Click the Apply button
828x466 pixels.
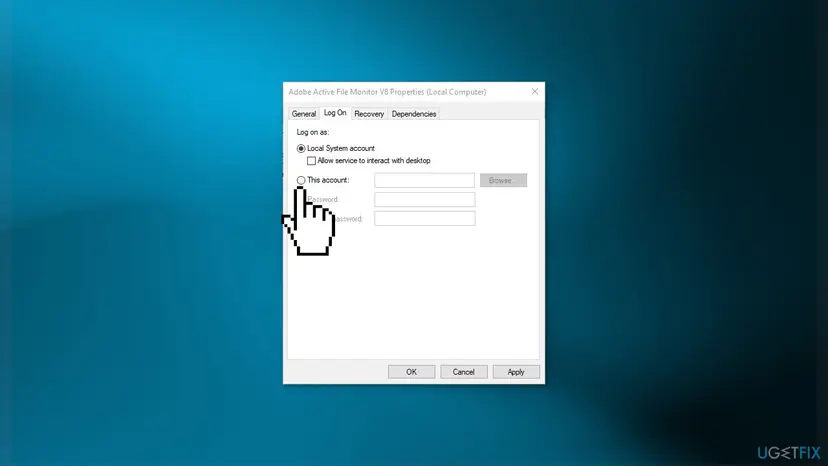(x=516, y=372)
